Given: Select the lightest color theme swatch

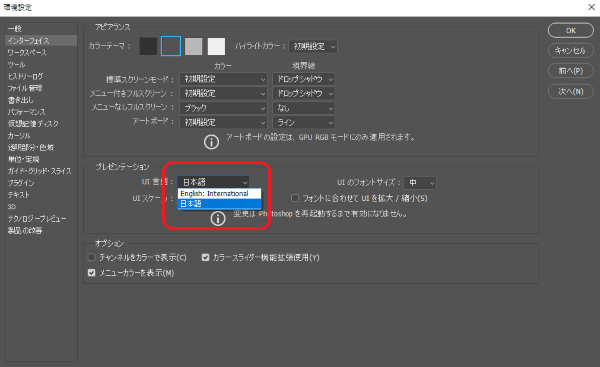Looking at the screenshot, I should click(216, 46).
